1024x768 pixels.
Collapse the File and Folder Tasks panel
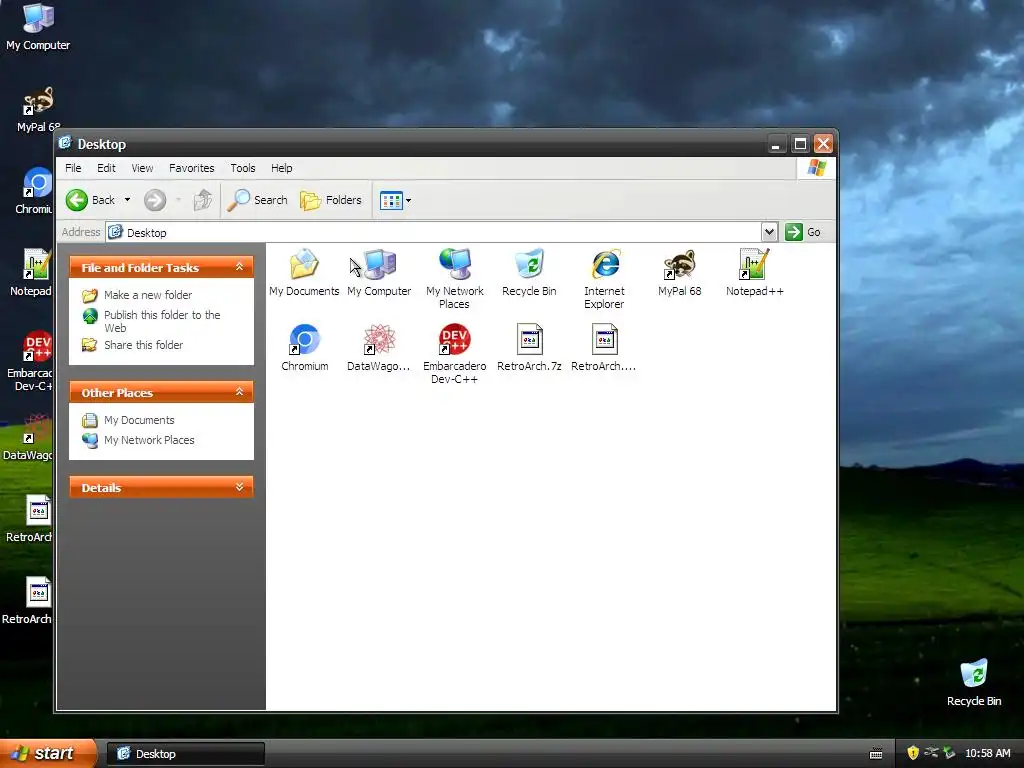(240, 267)
